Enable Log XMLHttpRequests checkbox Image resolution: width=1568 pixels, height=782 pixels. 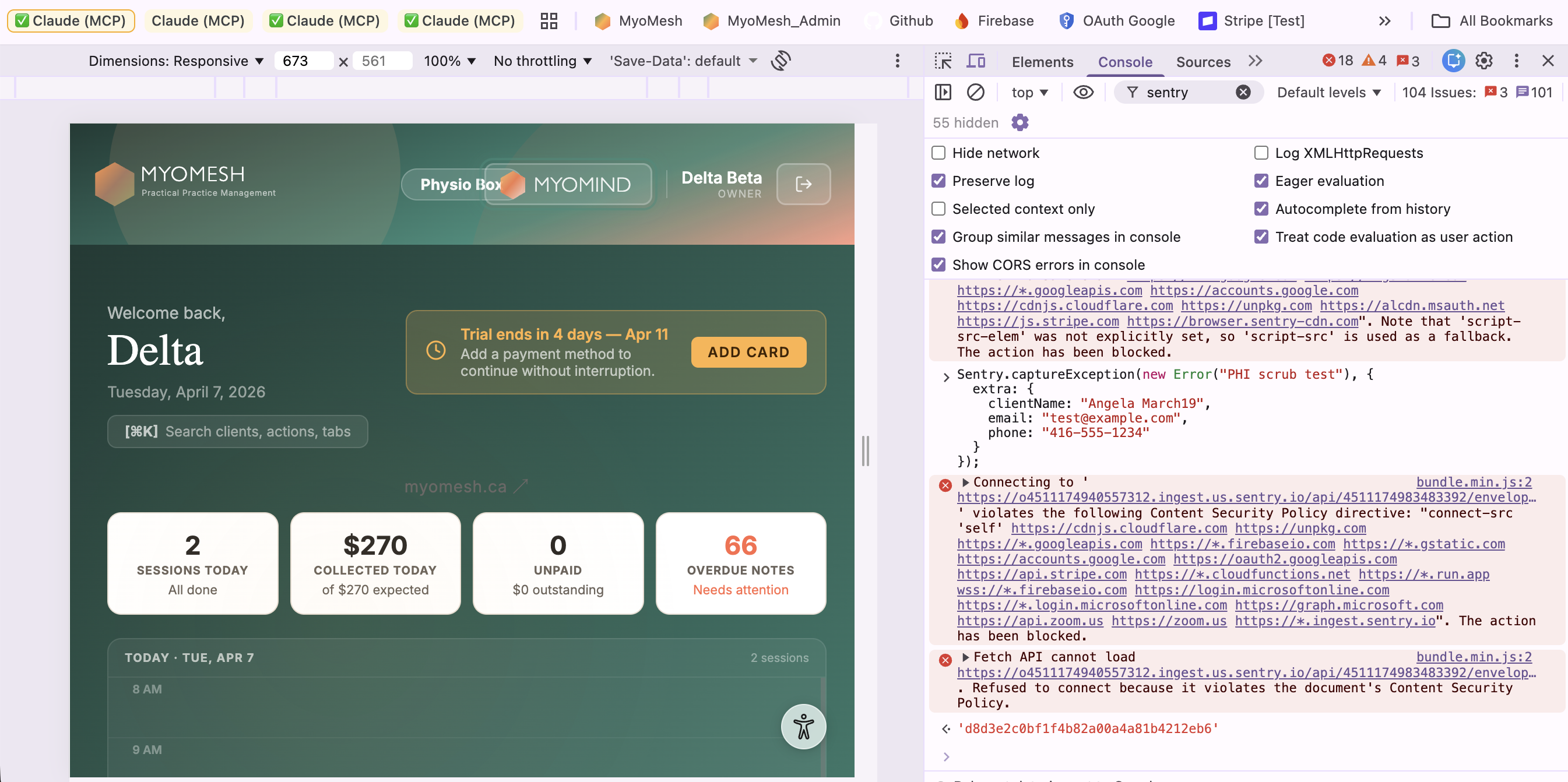1261,153
